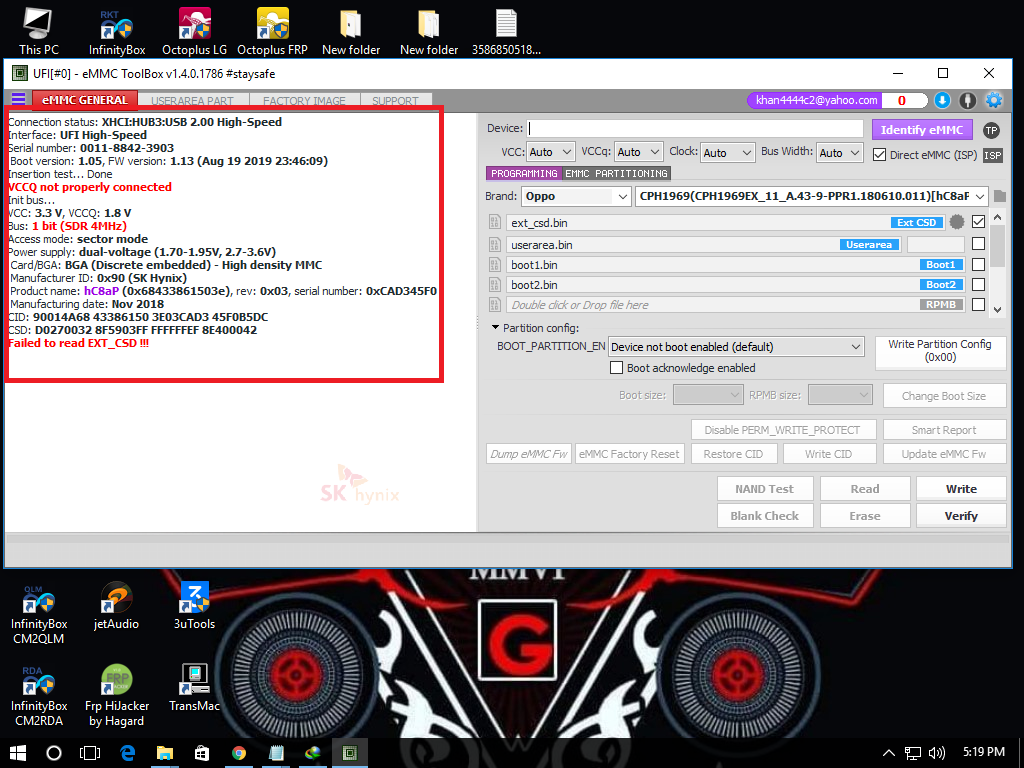Open the blue settings gear icon
The image size is (1024, 768).
994,100
